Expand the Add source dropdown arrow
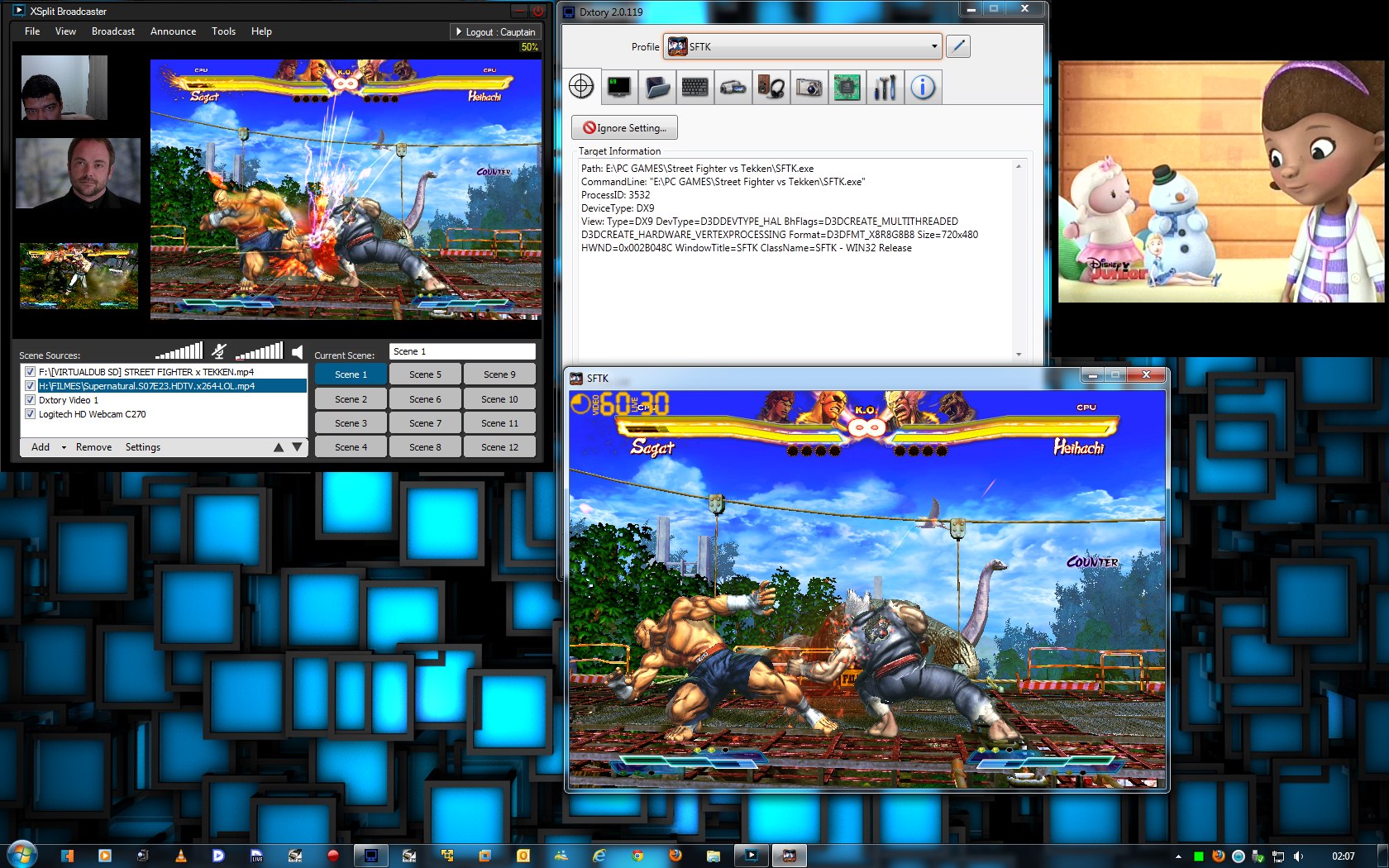Viewport: 1389px width, 868px height. point(64,448)
